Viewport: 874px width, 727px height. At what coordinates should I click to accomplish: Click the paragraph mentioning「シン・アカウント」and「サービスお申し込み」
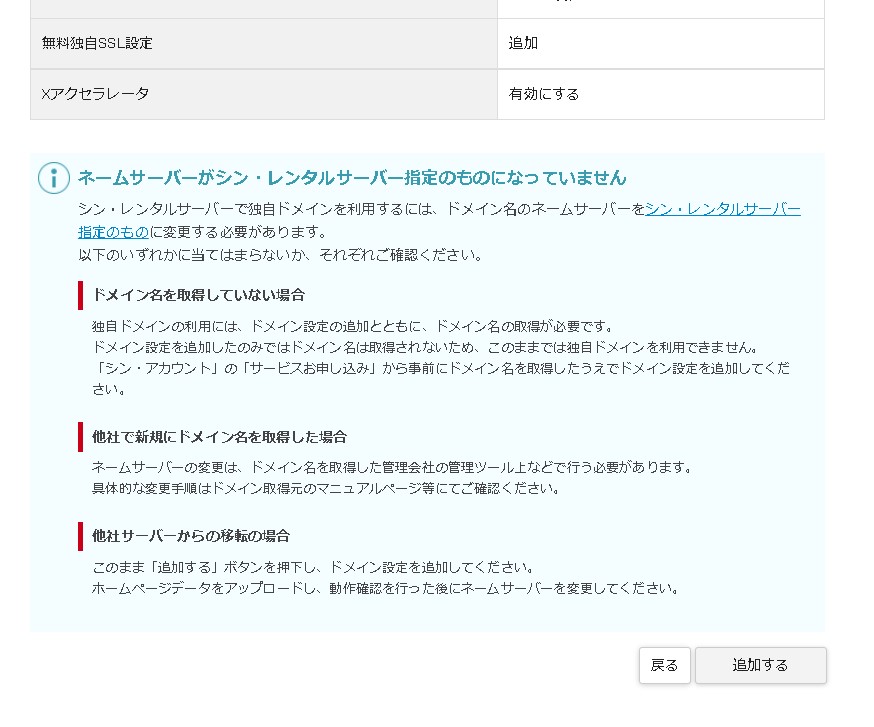pos(440,368)
